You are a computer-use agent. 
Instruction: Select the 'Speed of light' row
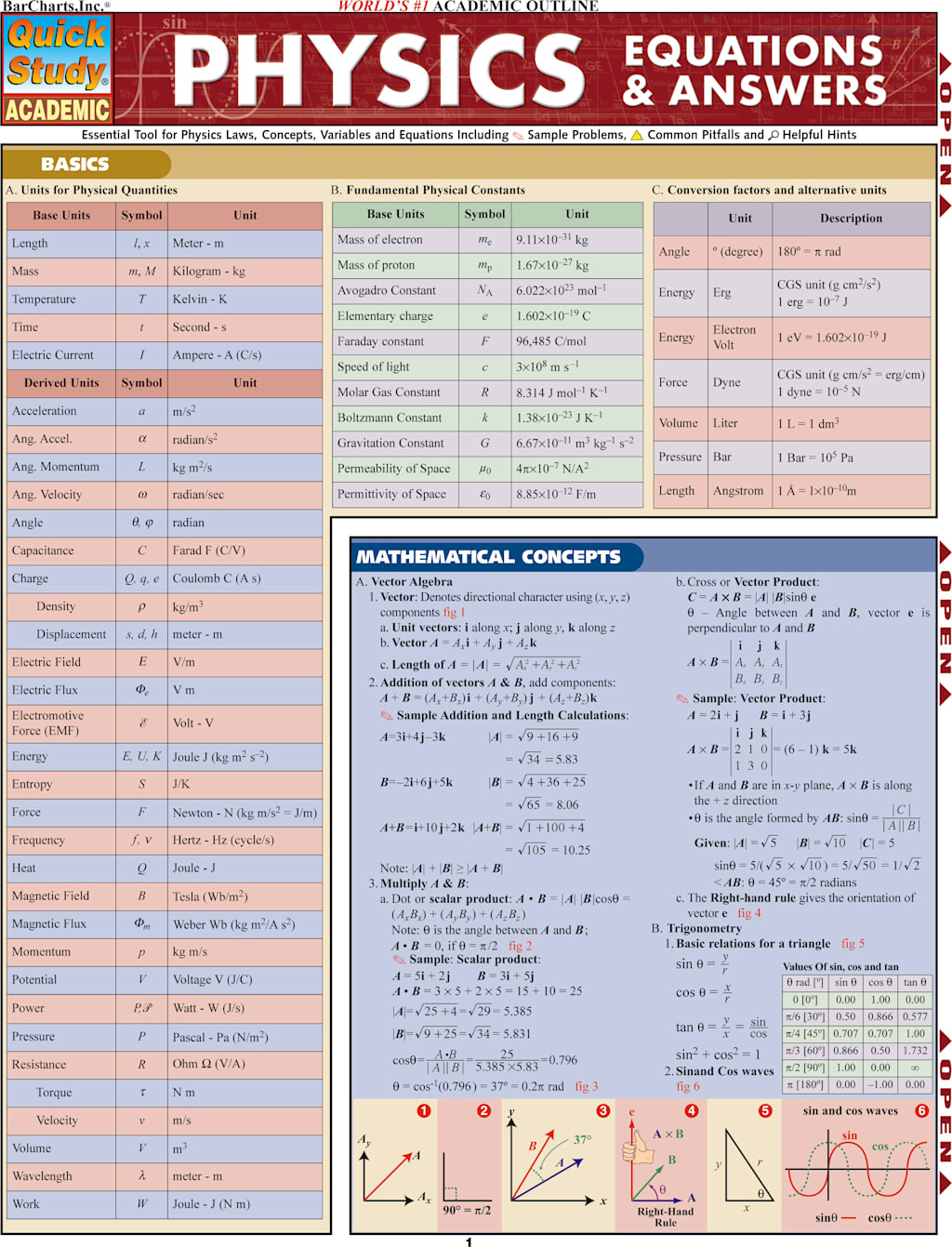(488, 367)
